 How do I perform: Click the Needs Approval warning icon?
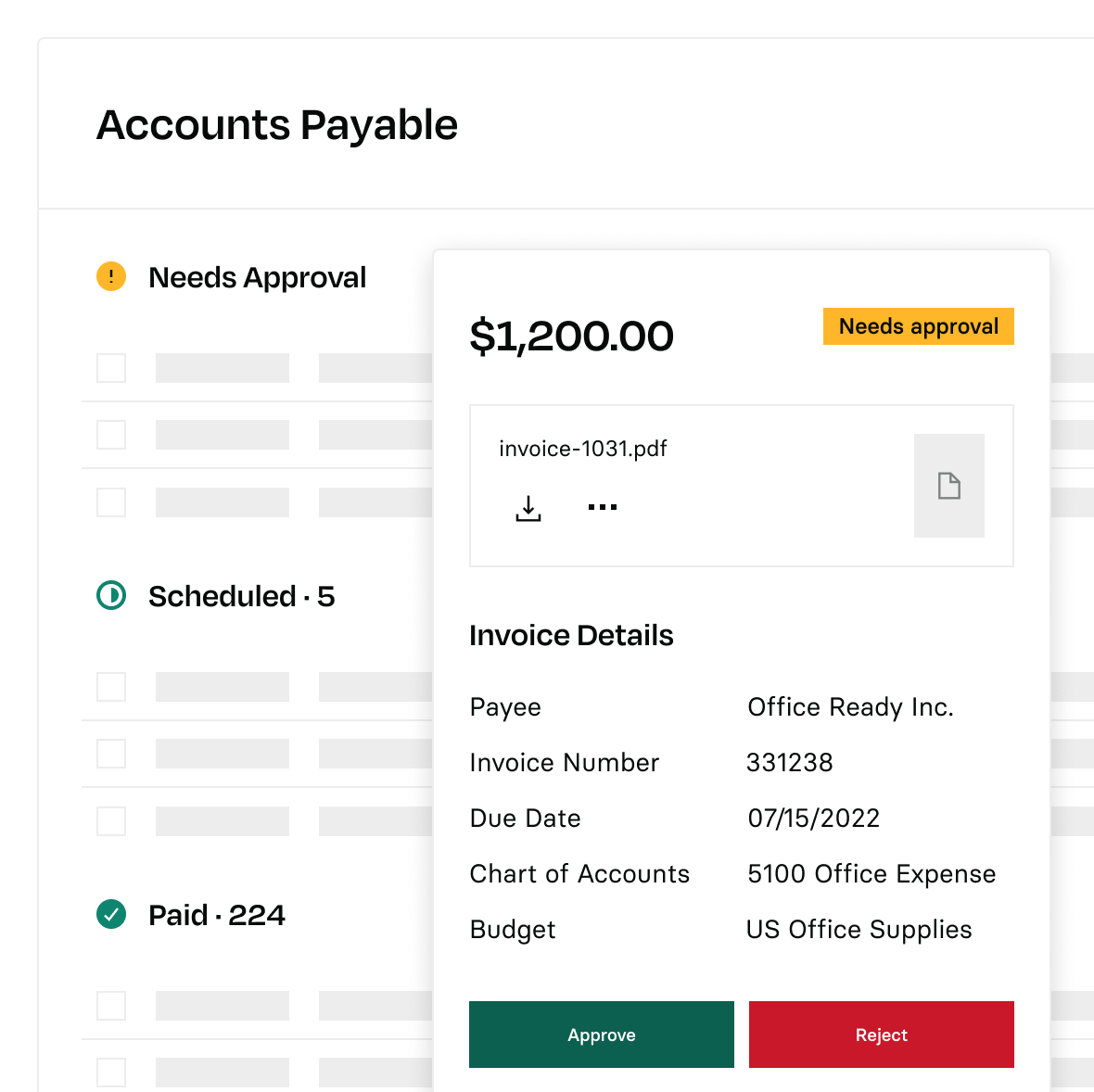pyautogui.click(x=111, y=276)
